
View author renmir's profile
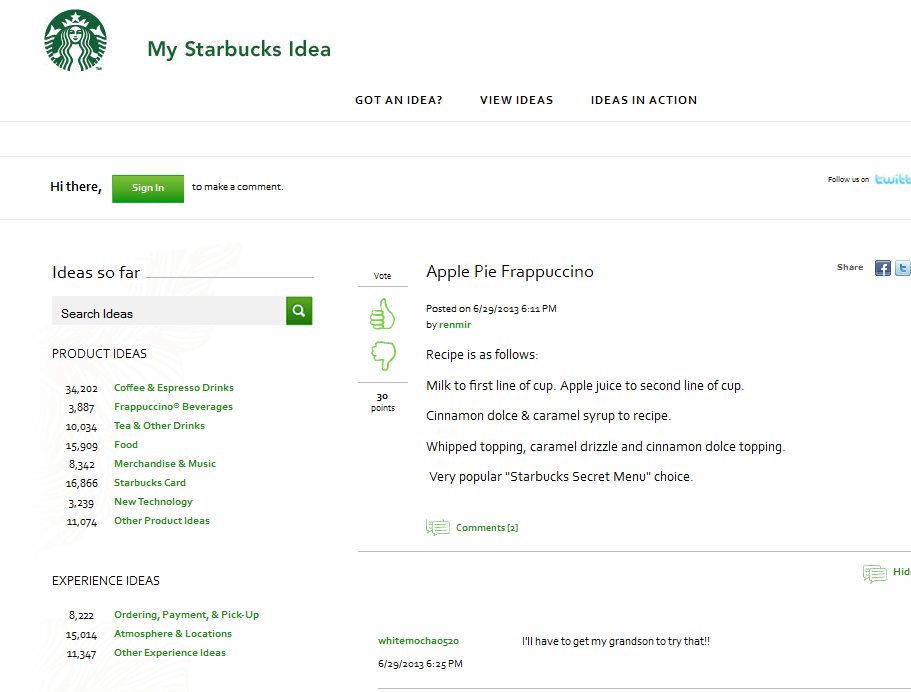click(x=455, y=325)
